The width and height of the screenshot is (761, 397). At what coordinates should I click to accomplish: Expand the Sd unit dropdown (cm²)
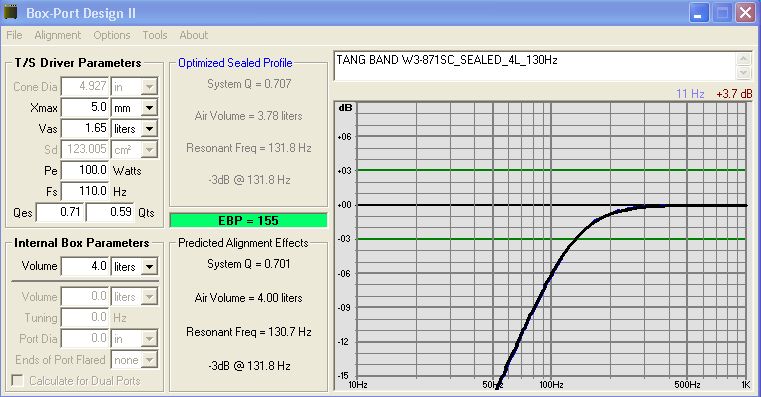[x=149, y=149]
